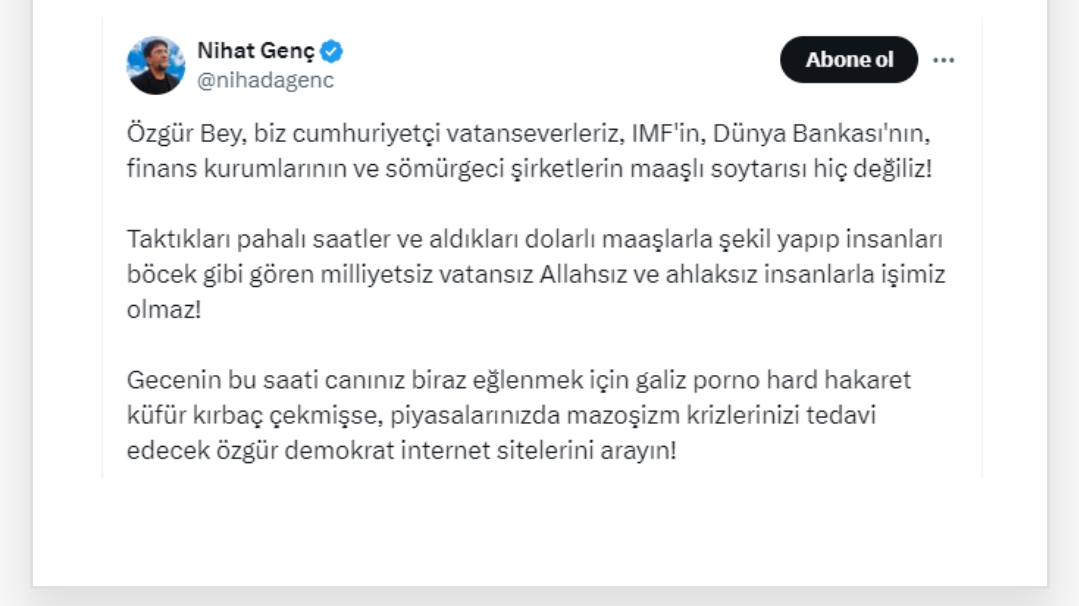Click the word "hakaret" in the third paragraph
The height and width of the screenshot is (606, 1079).
(867, 380)
